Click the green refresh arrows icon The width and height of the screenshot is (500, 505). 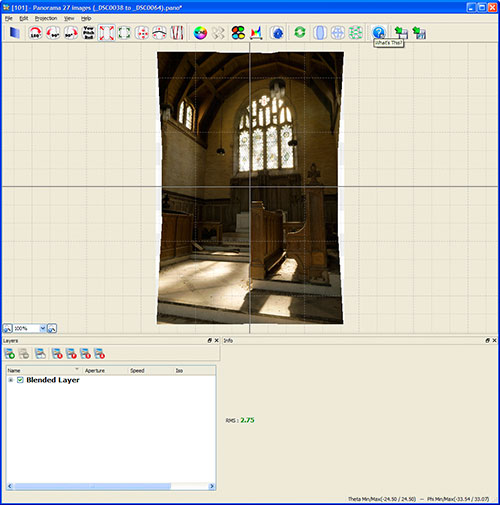coord(300,32)
